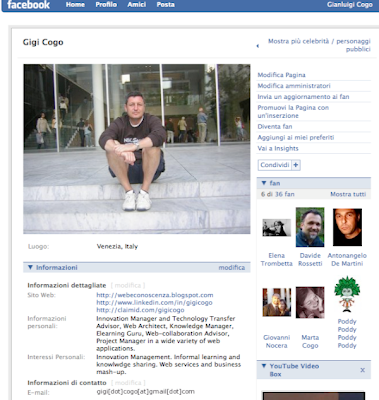Open Vai a Insights link
The width and height of the screenshot is (379, 400).
[278, 148]
